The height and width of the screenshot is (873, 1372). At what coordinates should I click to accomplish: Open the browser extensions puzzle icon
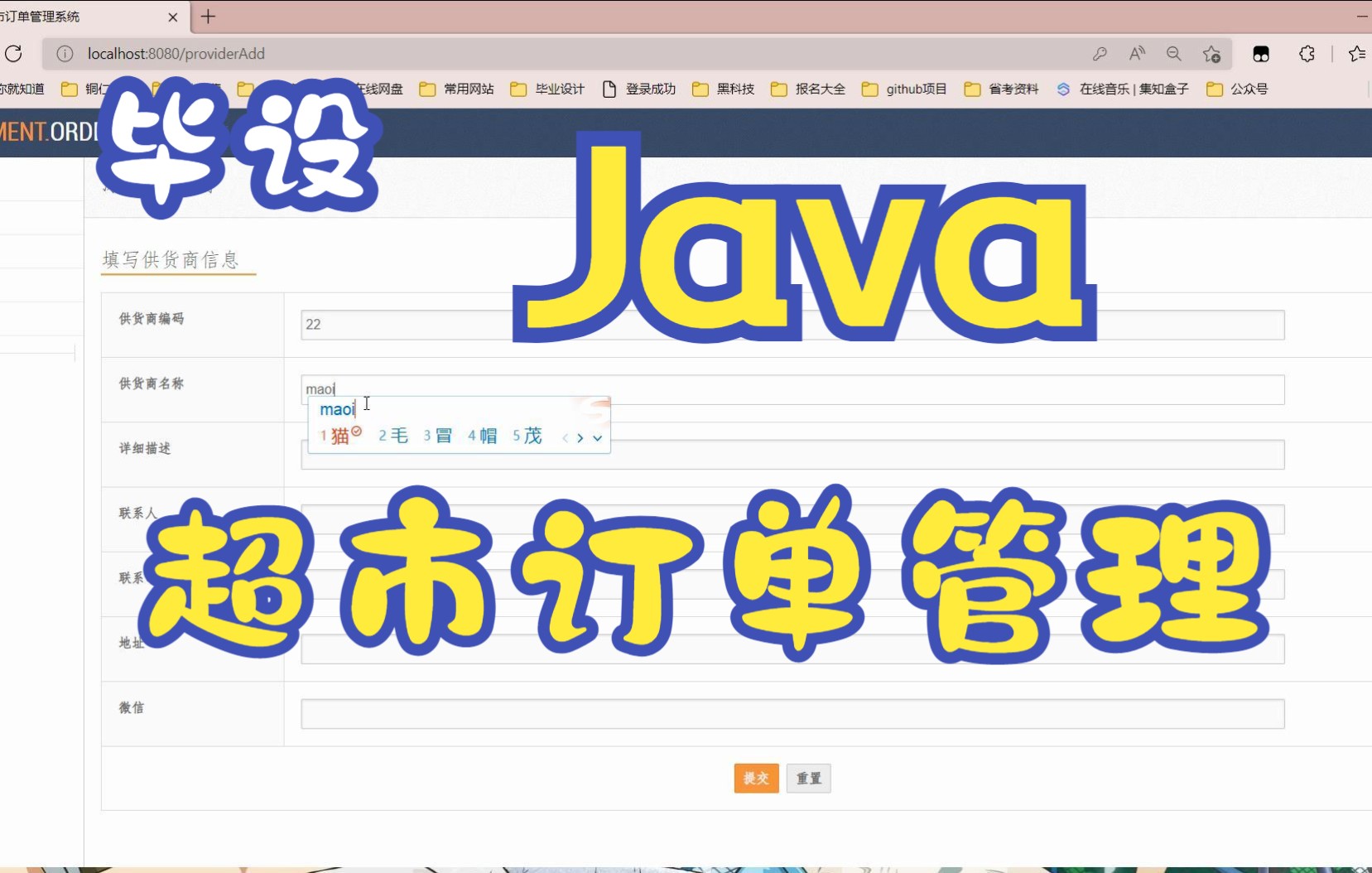pyautogui.click(x=1307, y=54)
